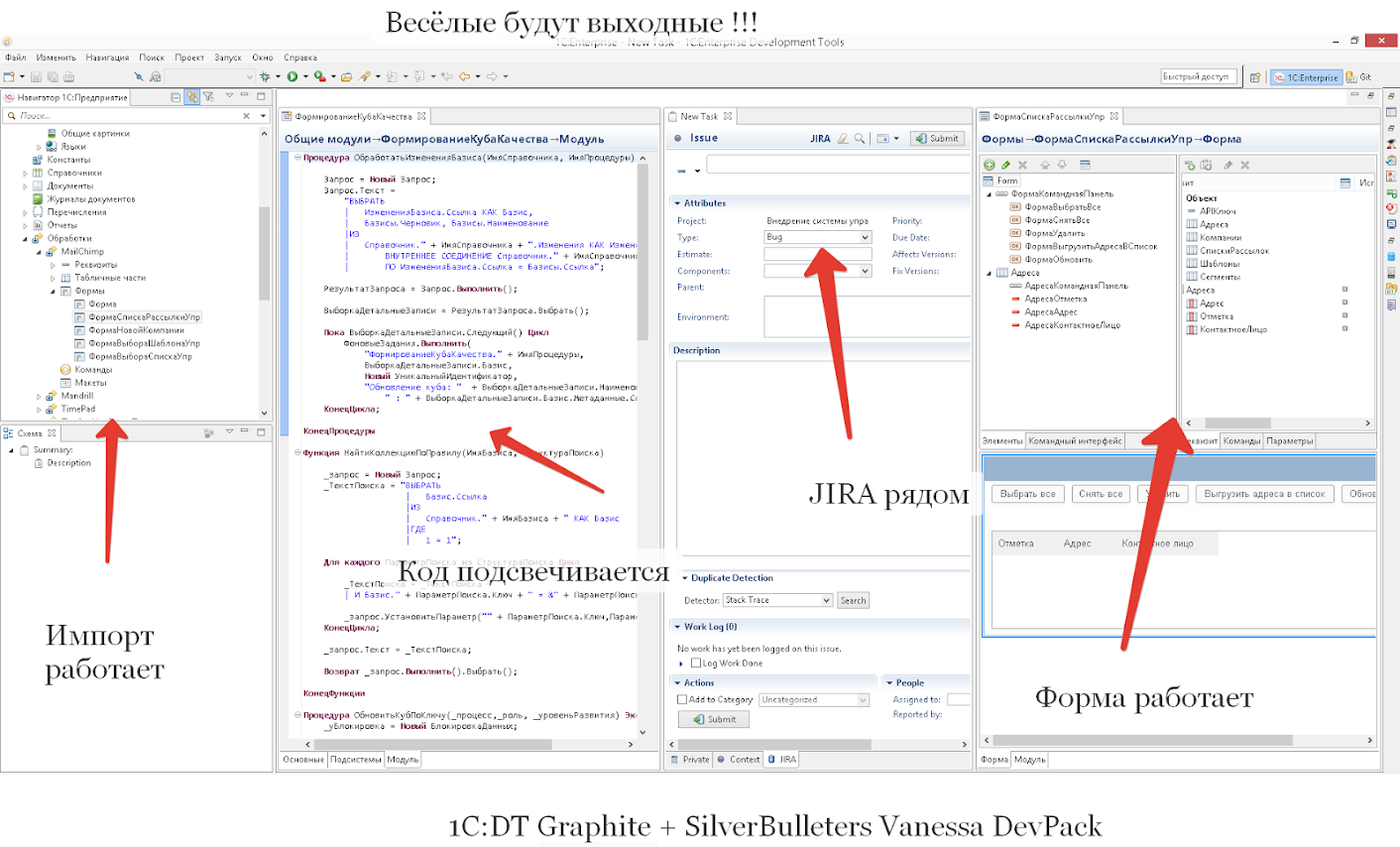Switch to the Модуль tab under code editor
1400x847 pixels.
pos(403,760)
